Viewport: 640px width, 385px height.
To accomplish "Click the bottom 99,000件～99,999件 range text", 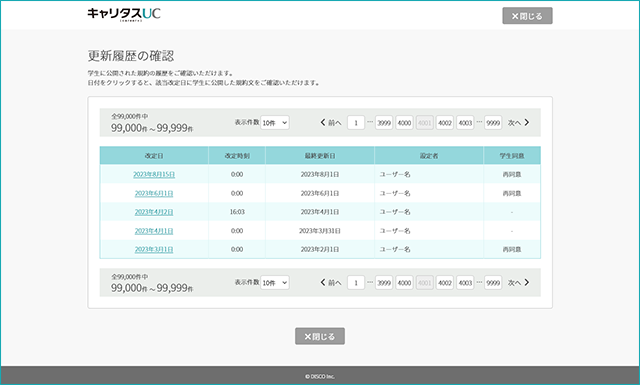I will tap(152, 288).
